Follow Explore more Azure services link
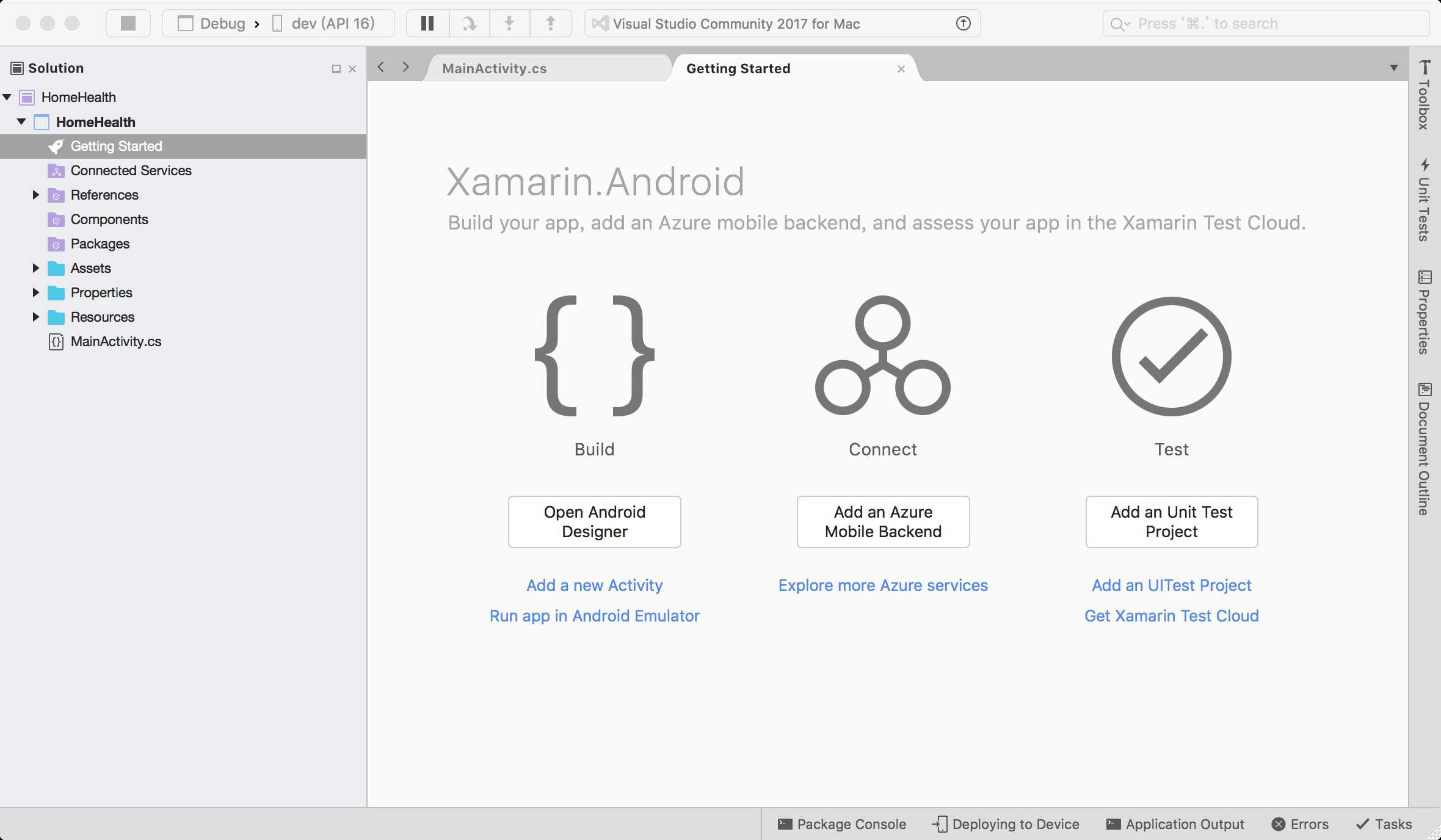Image resolution: width=1441 pixels, height=840 pixels. coord(883,585)
